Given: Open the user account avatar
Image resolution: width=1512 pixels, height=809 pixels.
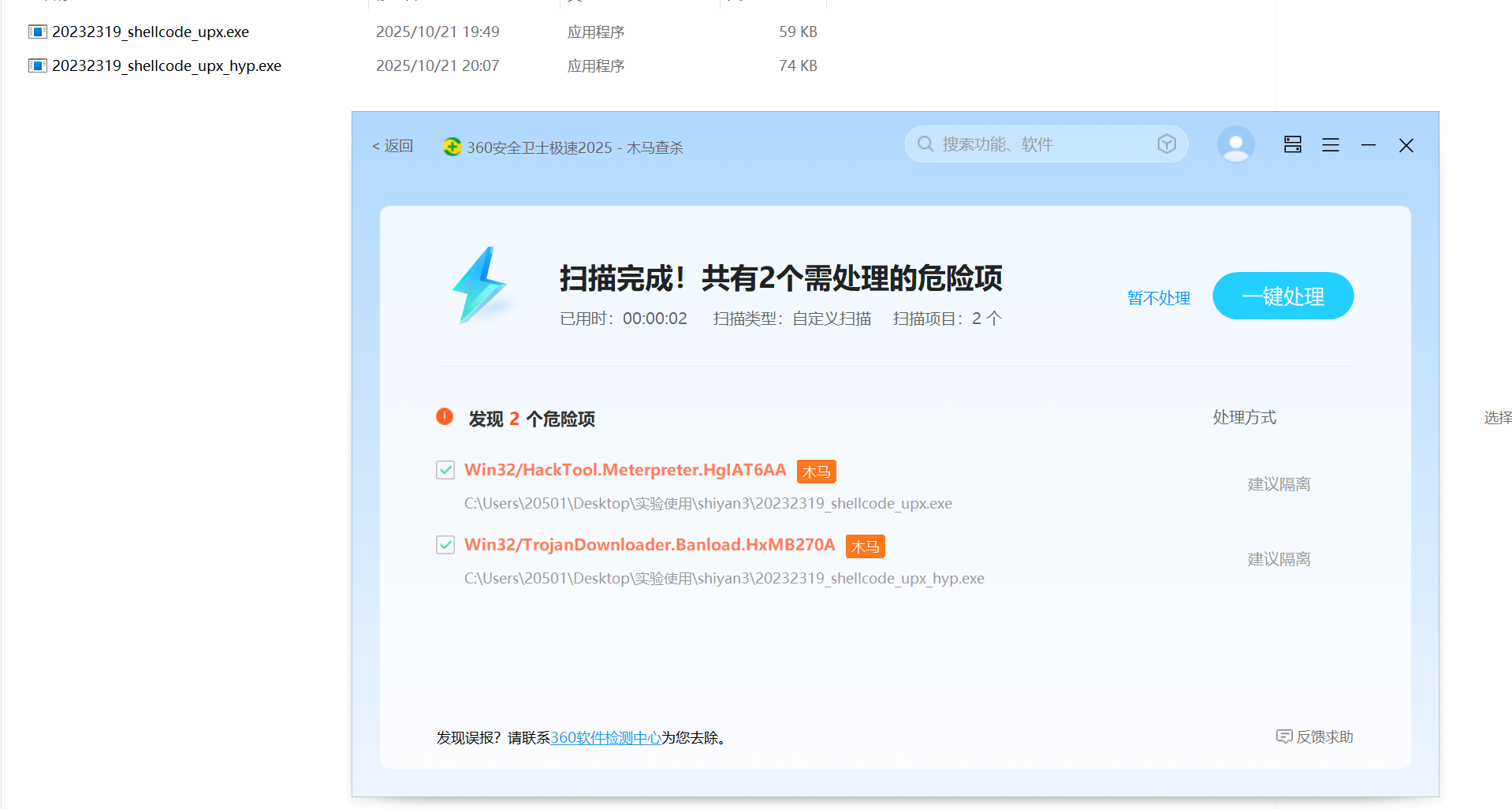Looking at the screenshot, I should (x=1235, y=144).
